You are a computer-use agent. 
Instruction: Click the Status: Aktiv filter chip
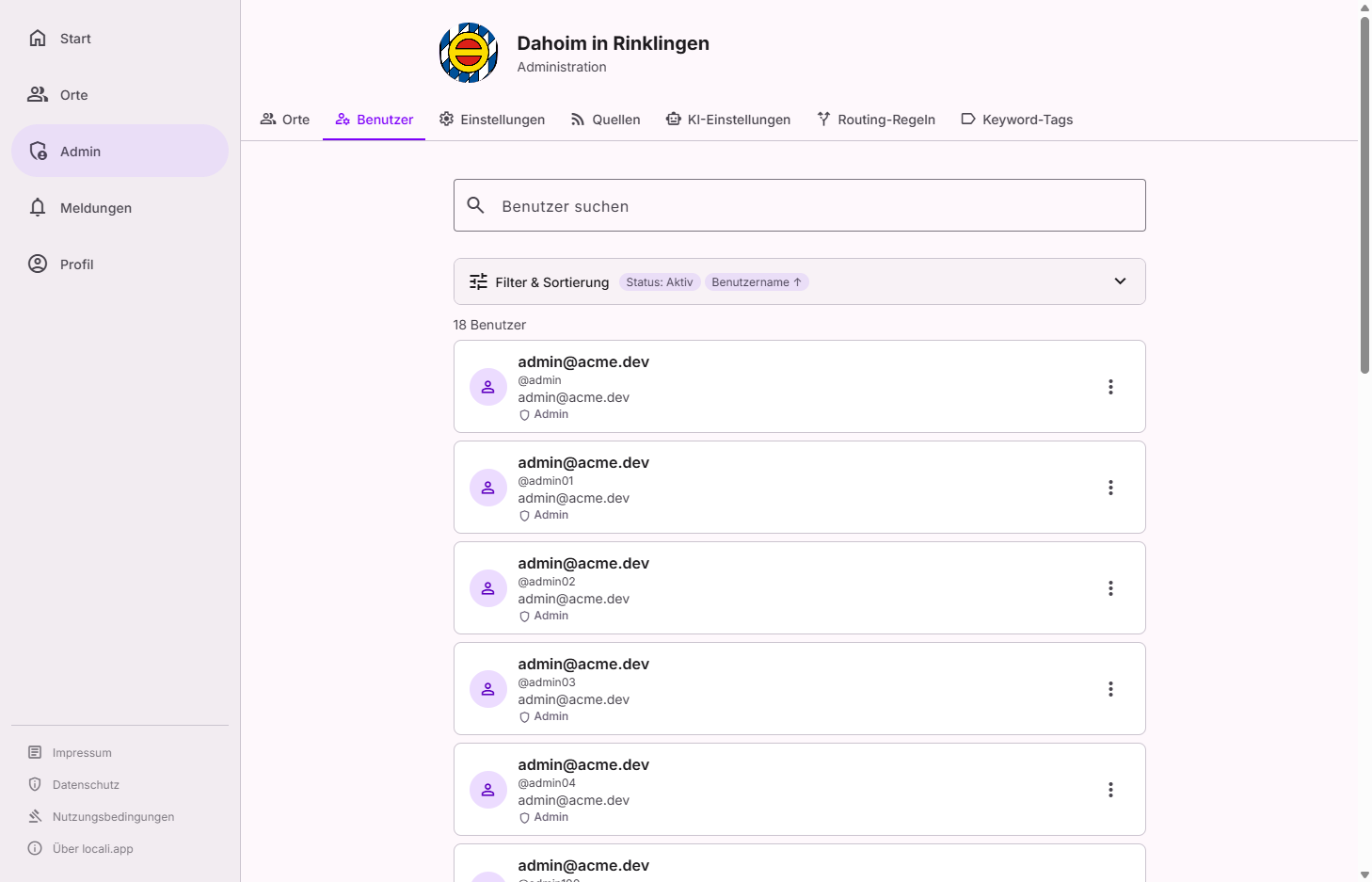659,282
